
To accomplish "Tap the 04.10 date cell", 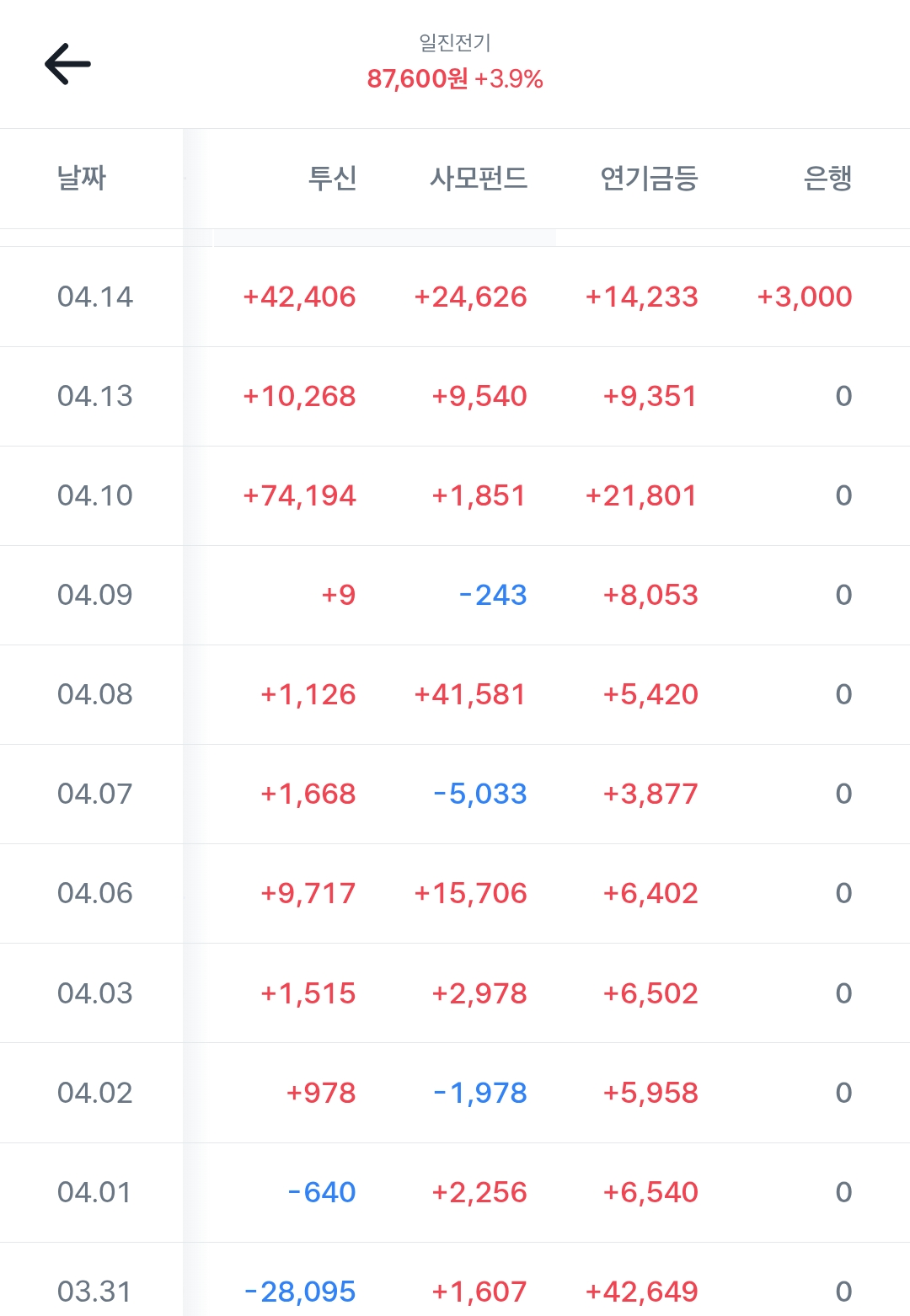I will [x=94, y=495].
